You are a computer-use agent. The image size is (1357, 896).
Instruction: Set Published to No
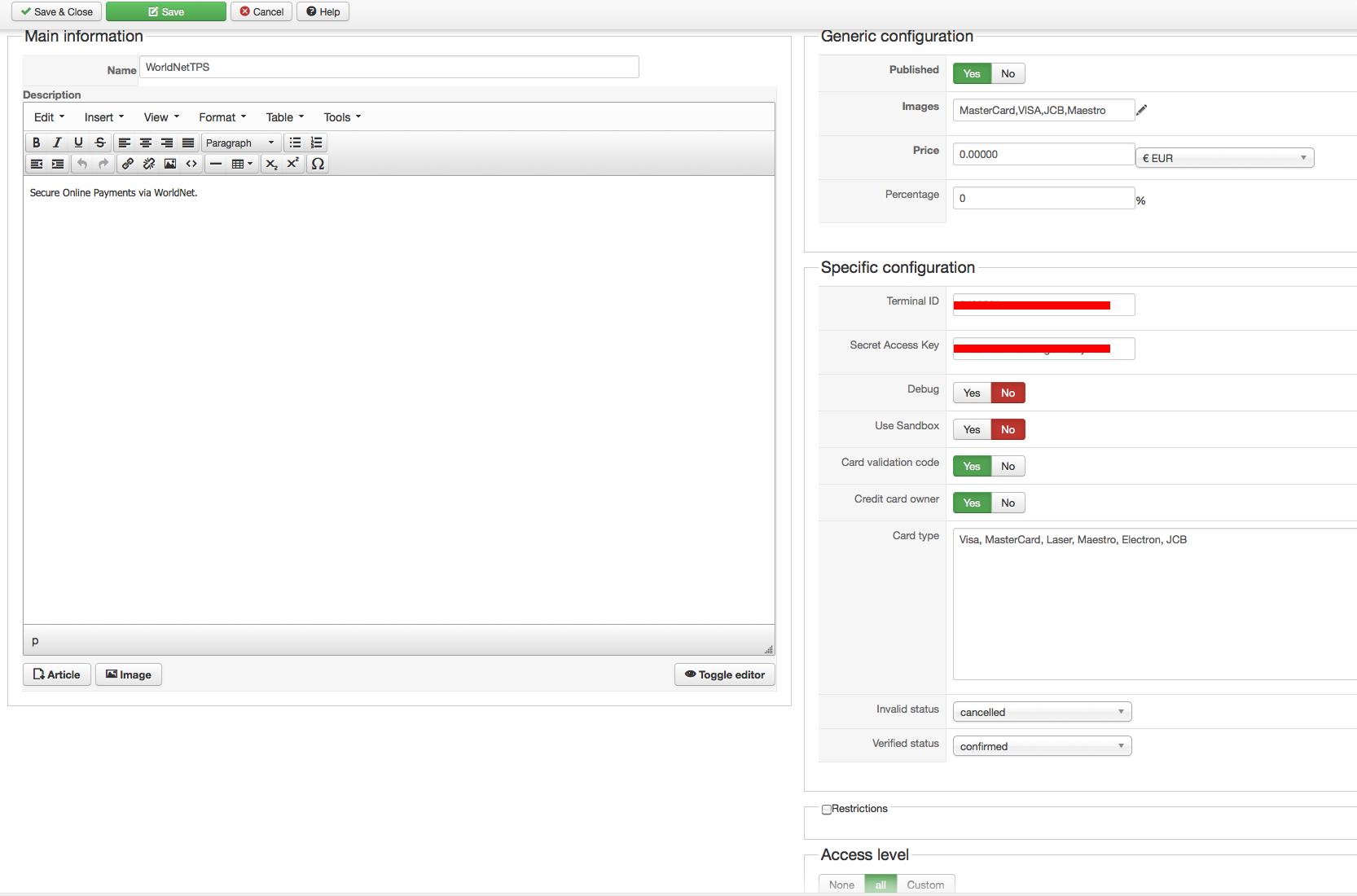1008,73
